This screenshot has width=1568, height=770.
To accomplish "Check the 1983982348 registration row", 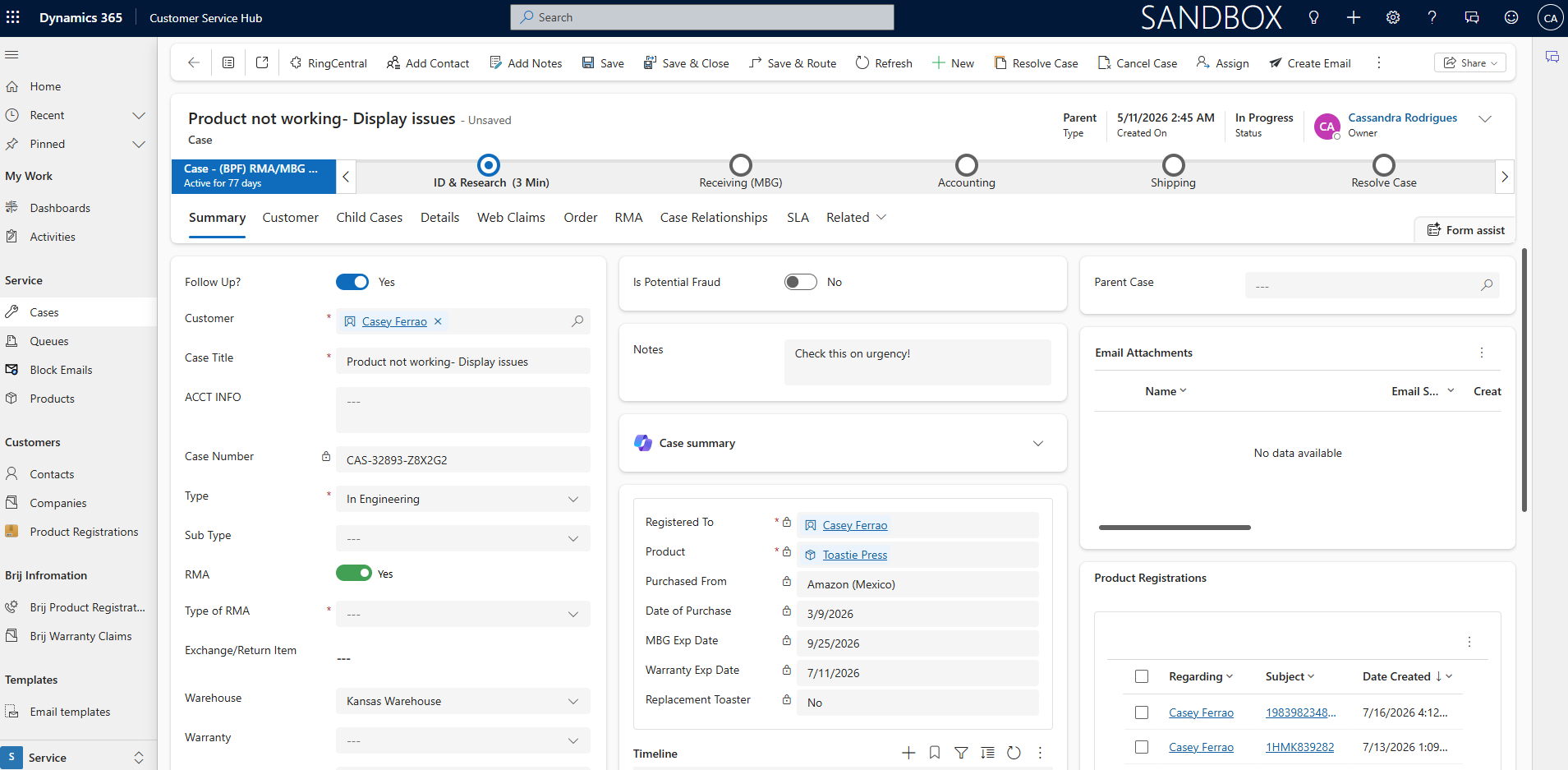I will click(x=1142, y=712).
